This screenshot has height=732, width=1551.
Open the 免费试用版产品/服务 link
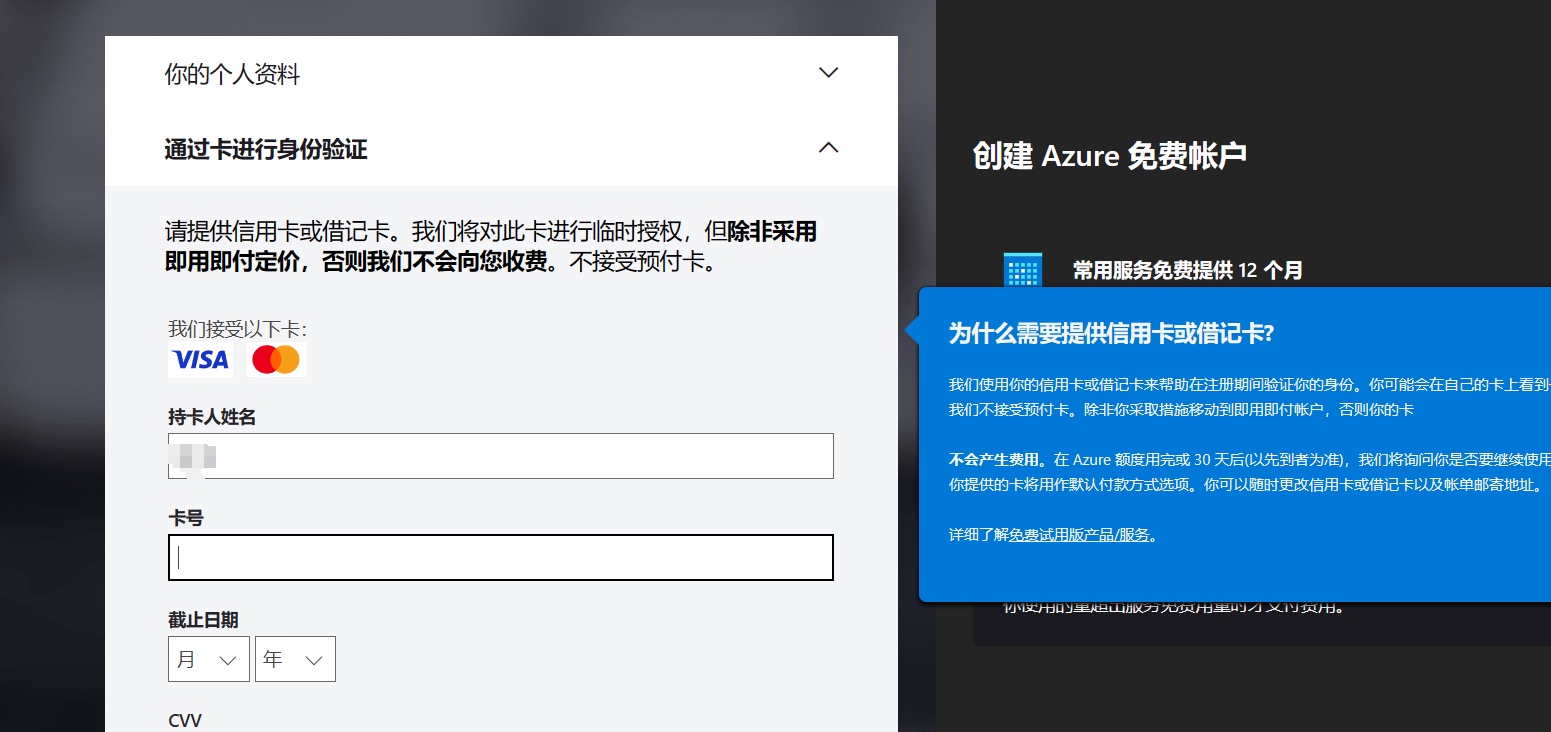pos(1080,535)
